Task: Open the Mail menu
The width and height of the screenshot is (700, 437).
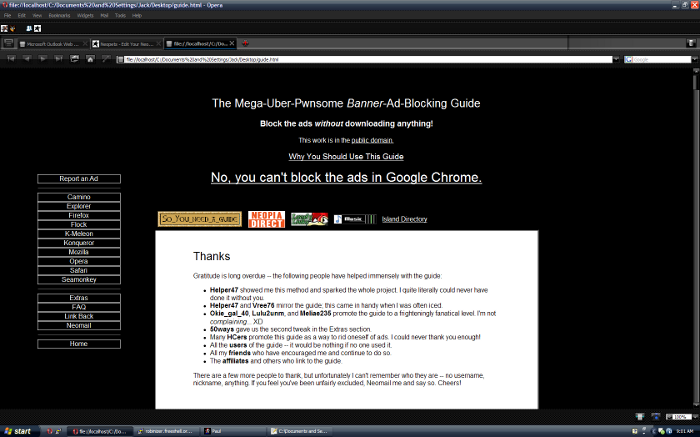Action: point(104,16)
